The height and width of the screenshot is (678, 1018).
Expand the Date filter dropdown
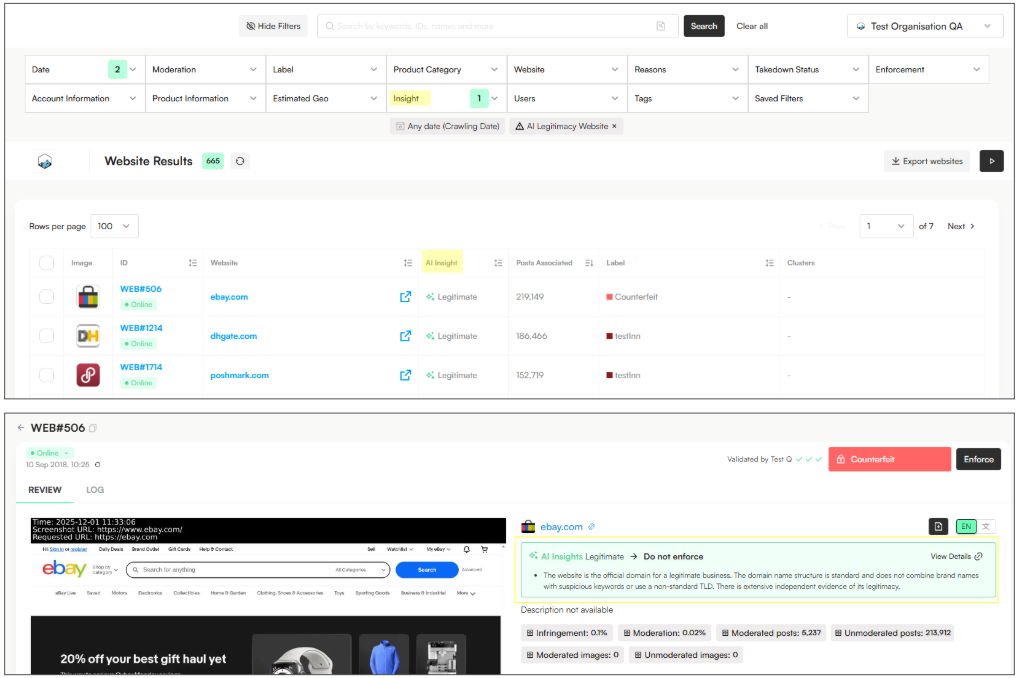(x=84, y=69)
